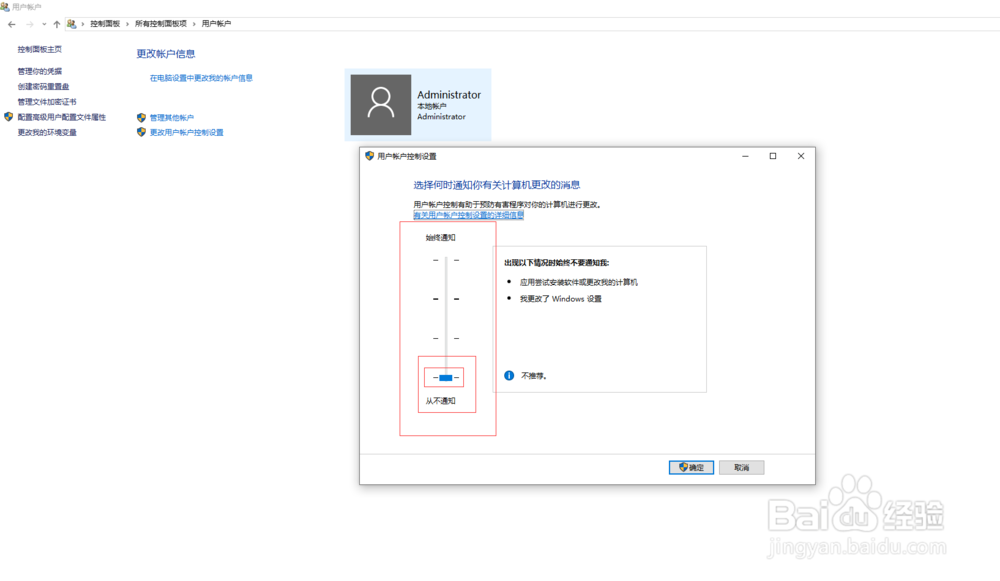Maximize the 用户帐户控制设置 dialog
Viewport: 1000px width, 581px height.
point(773,156)
